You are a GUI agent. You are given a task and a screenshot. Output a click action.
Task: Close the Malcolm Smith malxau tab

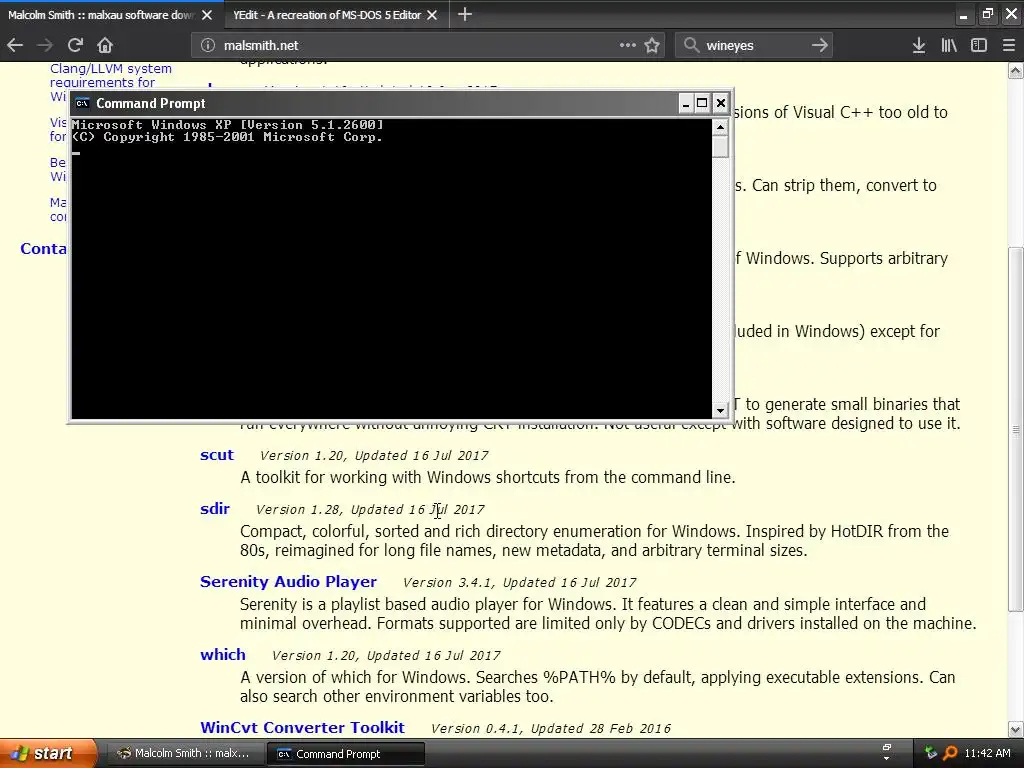click(x=207, y=14)
